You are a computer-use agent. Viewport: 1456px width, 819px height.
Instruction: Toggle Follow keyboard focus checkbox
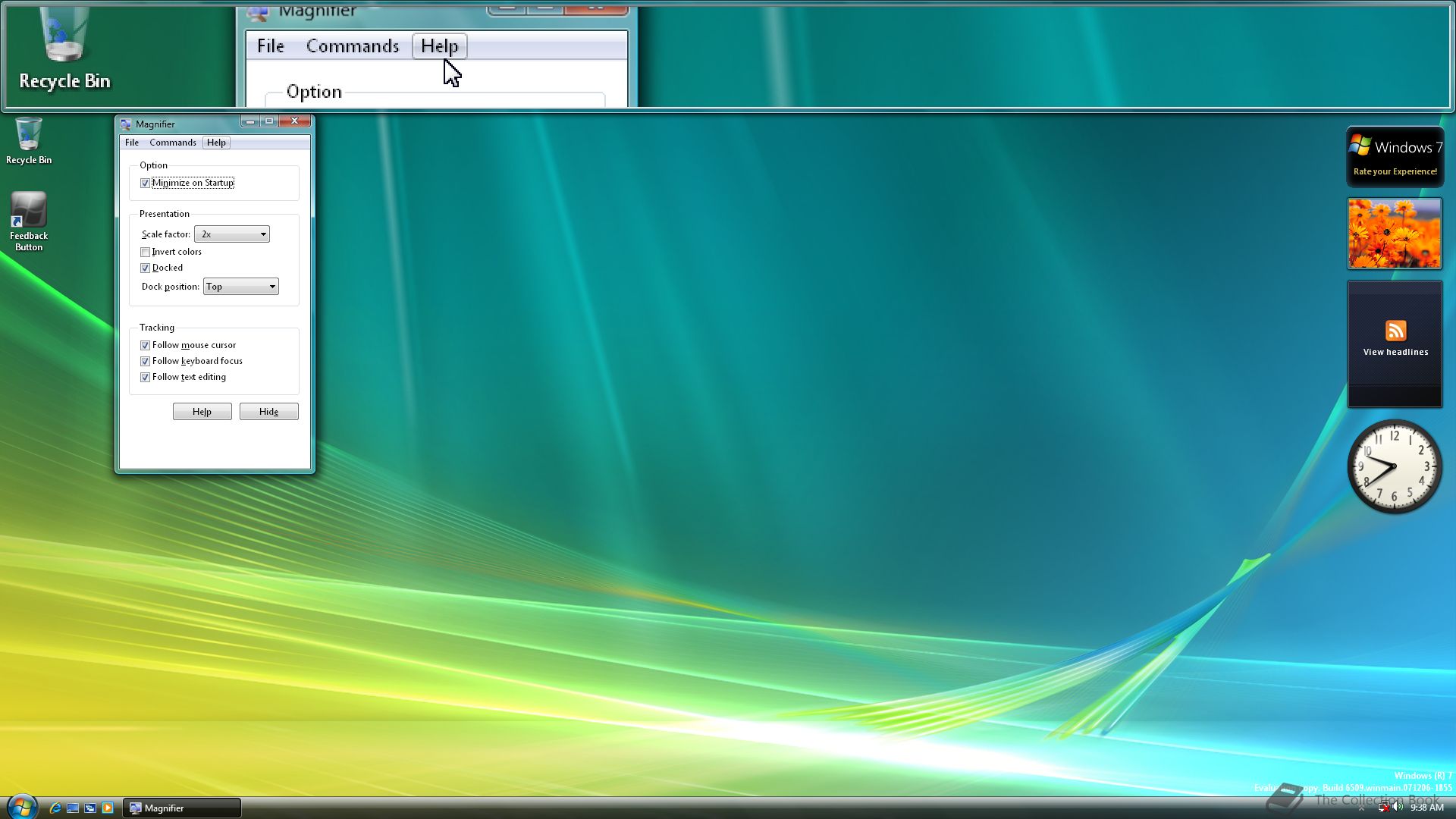click(145, 361)
